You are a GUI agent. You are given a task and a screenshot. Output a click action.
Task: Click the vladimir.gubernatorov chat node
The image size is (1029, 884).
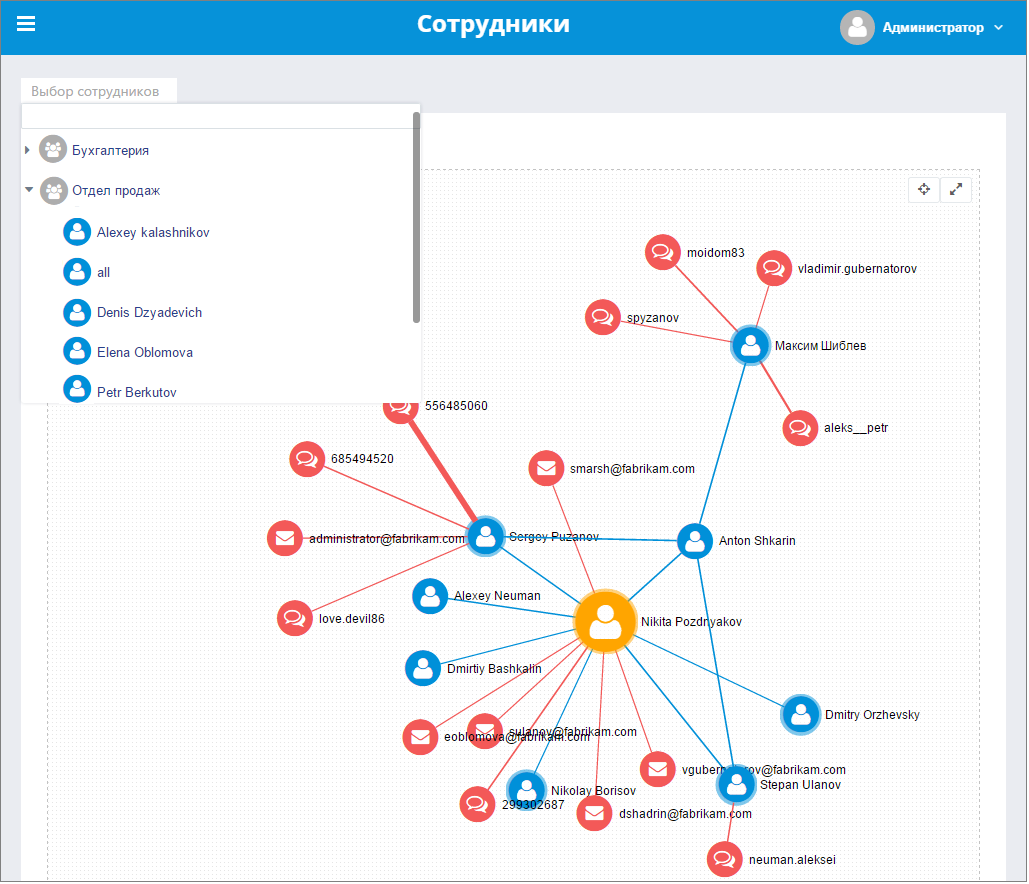click(774, 268)
